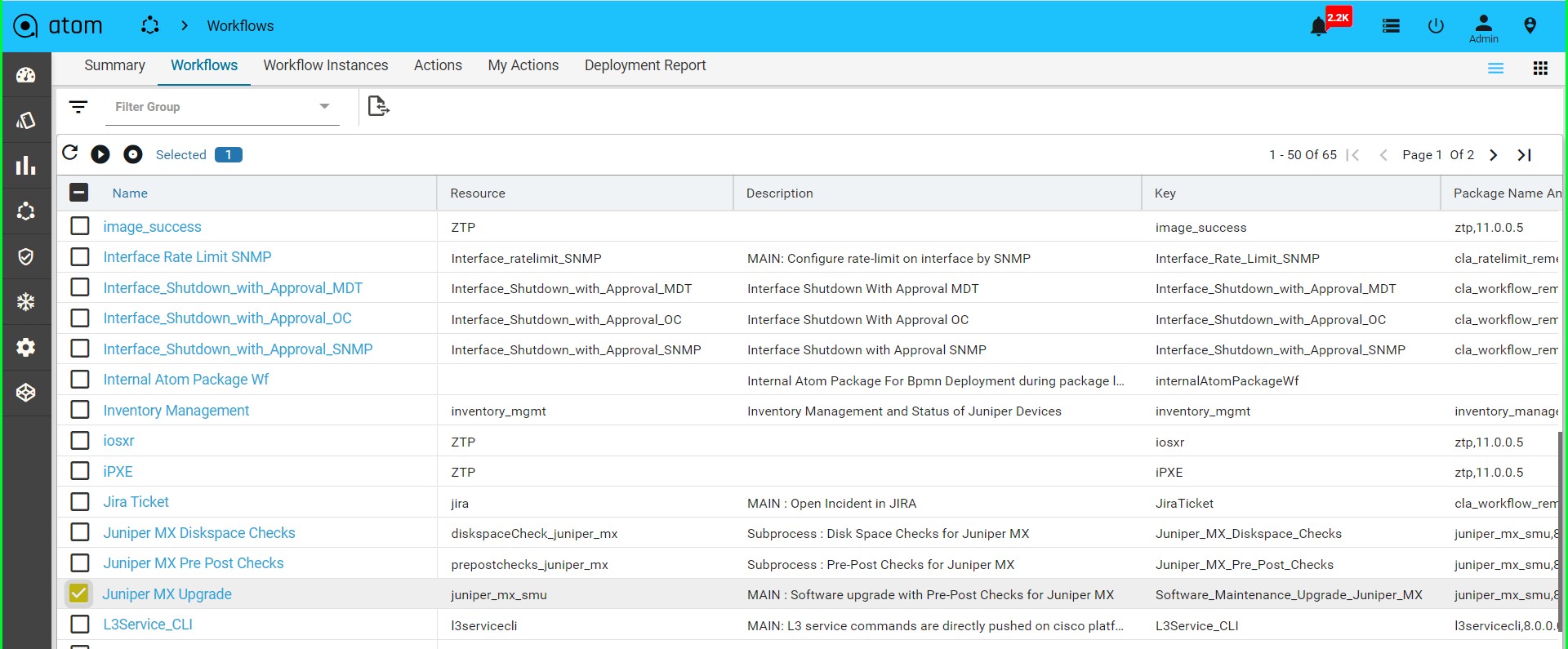
Task: Check the Jira Ticket row checkbox
Action: [80, 502]
